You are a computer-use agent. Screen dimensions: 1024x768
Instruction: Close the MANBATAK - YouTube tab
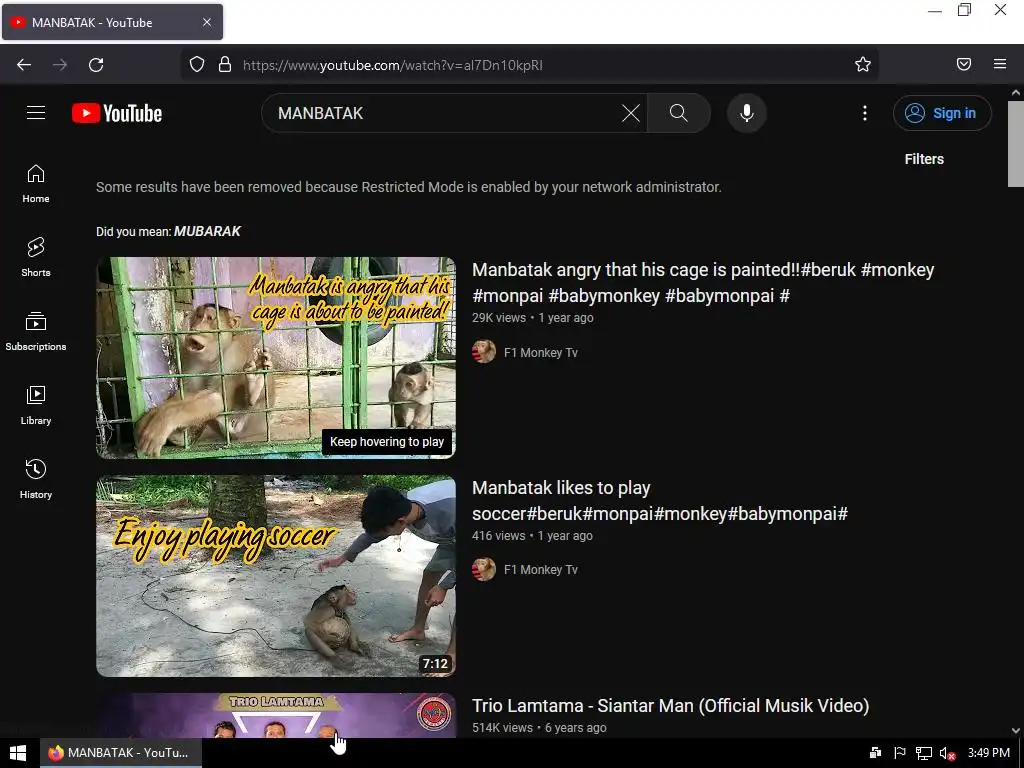click(x=207, y=22)
